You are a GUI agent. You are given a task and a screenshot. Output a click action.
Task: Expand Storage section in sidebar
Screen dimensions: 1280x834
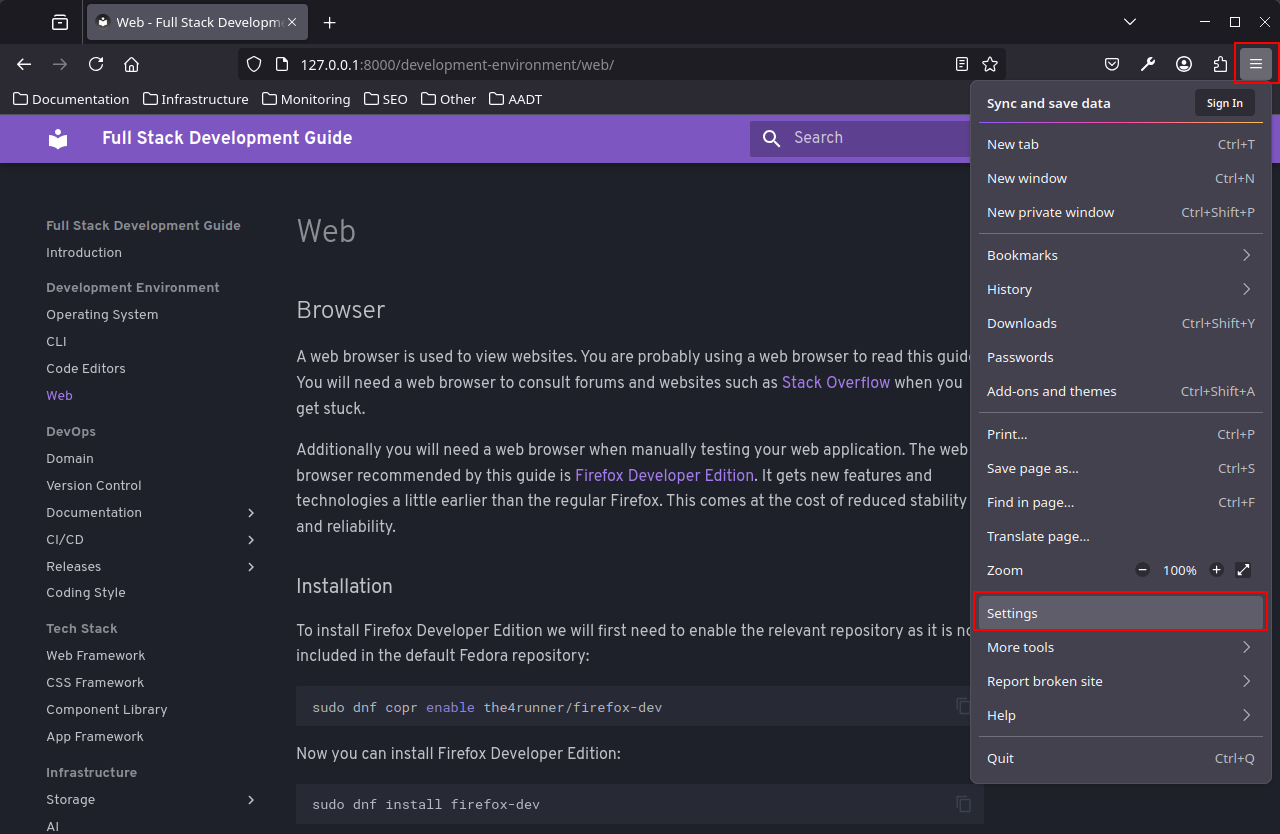251,799
